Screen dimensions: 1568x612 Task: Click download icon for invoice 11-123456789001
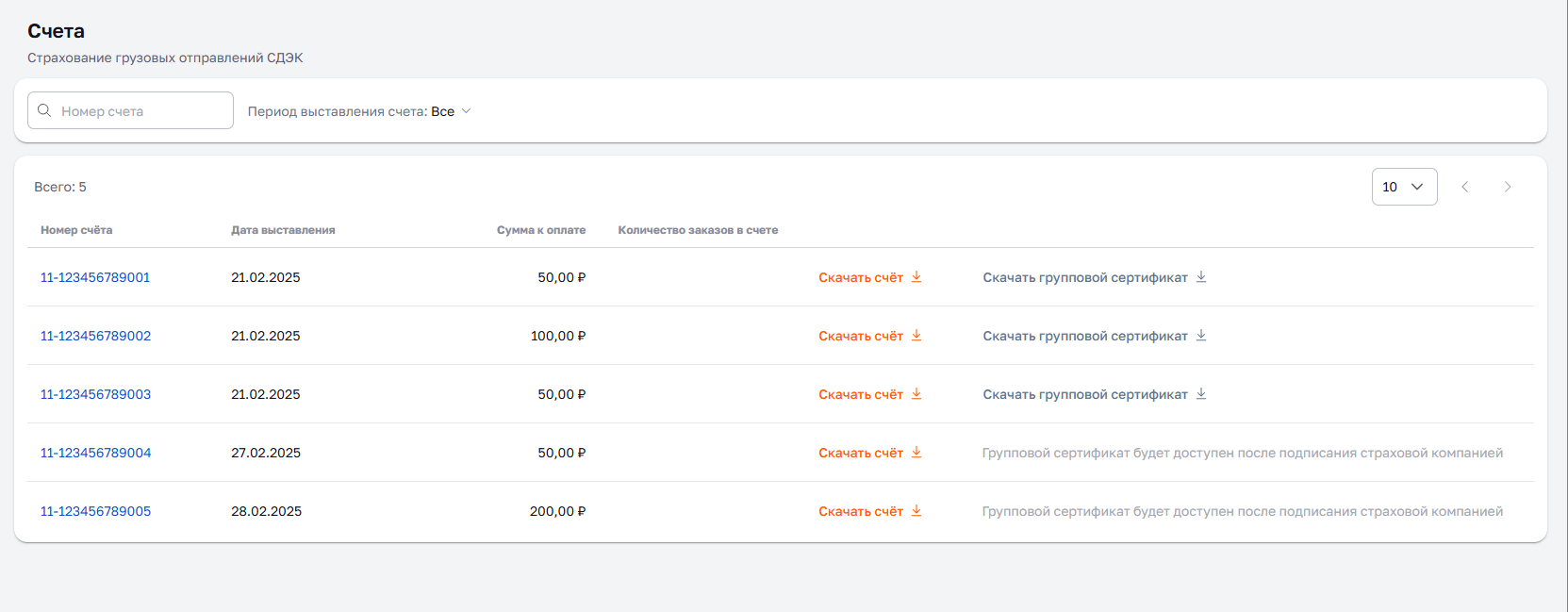[916, 277]
